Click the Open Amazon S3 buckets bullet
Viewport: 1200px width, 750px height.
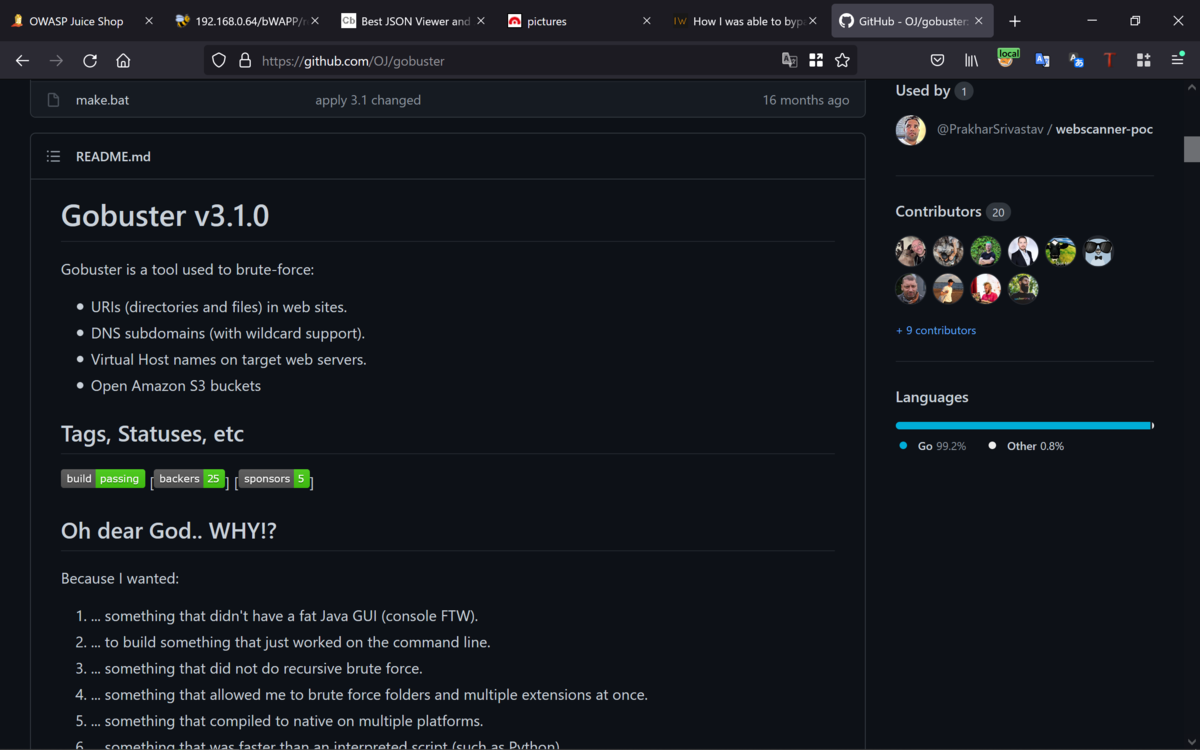(x=176, y=386)
